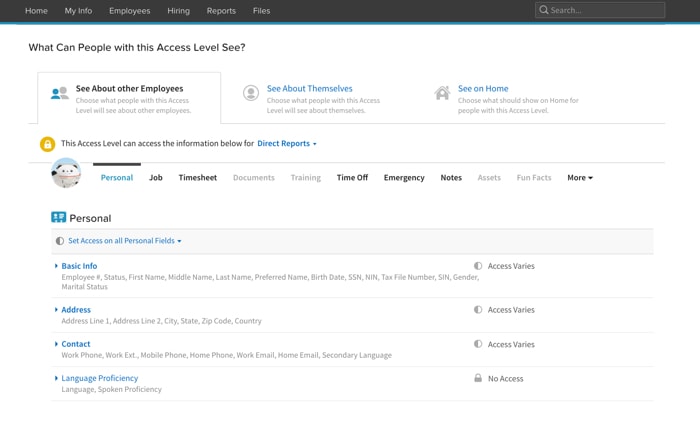The width and height of the screenshot is (700, 425).
Task: Expand Language Proficiency with its triangle arrow
Action: pyautogui.click(x=56, y=378)
